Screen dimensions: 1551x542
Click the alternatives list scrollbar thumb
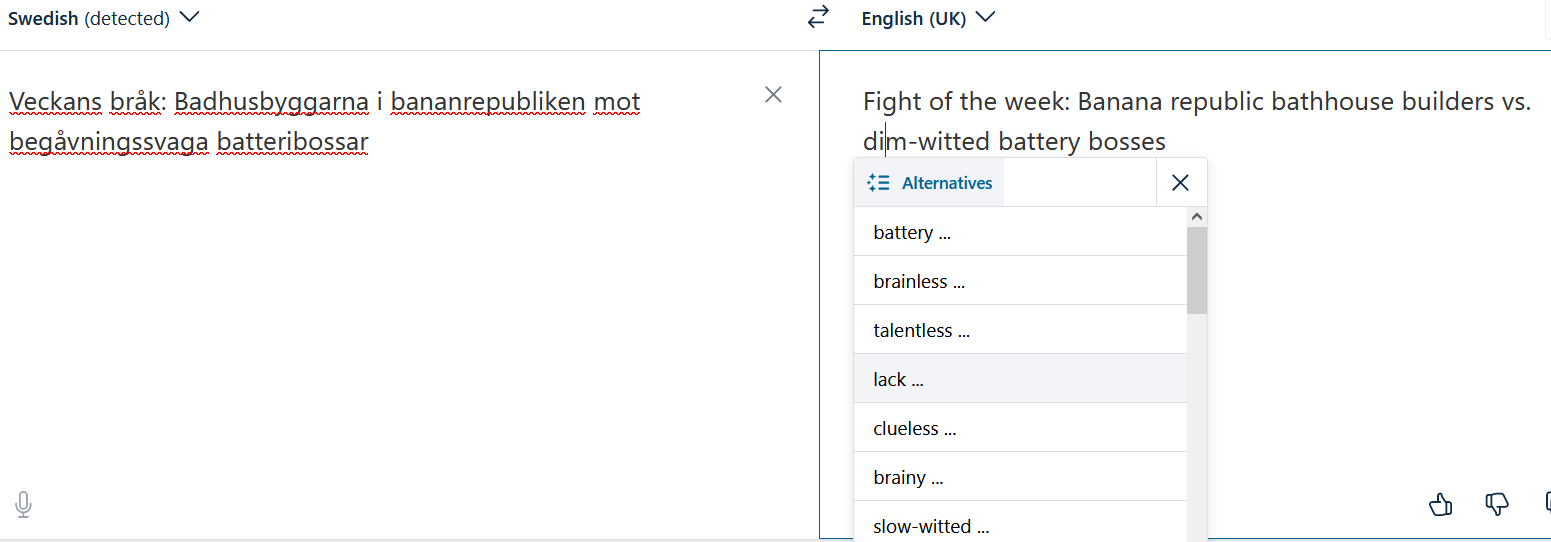[1197, 270]
